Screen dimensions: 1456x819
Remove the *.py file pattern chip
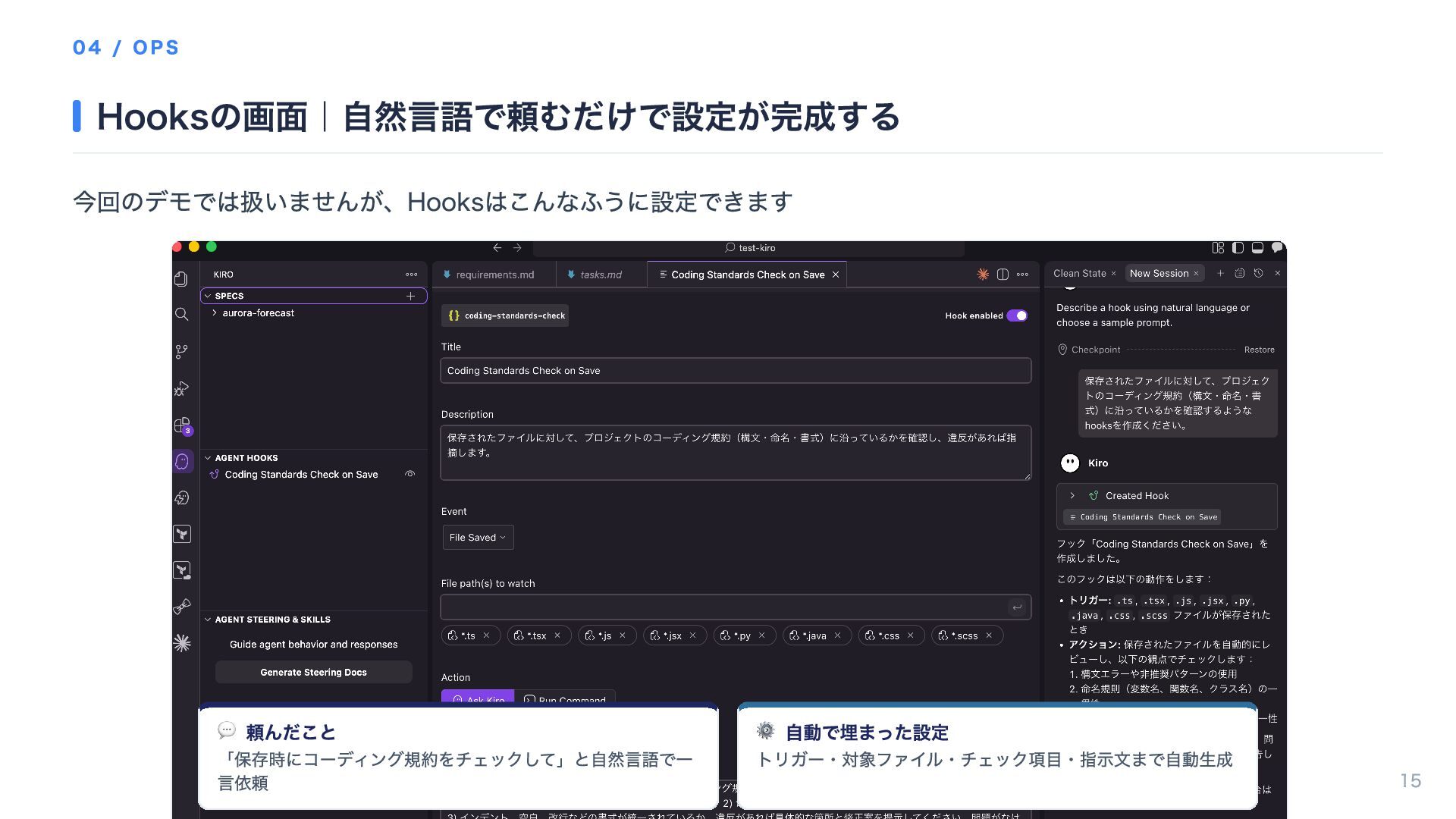tap(761, 635)
